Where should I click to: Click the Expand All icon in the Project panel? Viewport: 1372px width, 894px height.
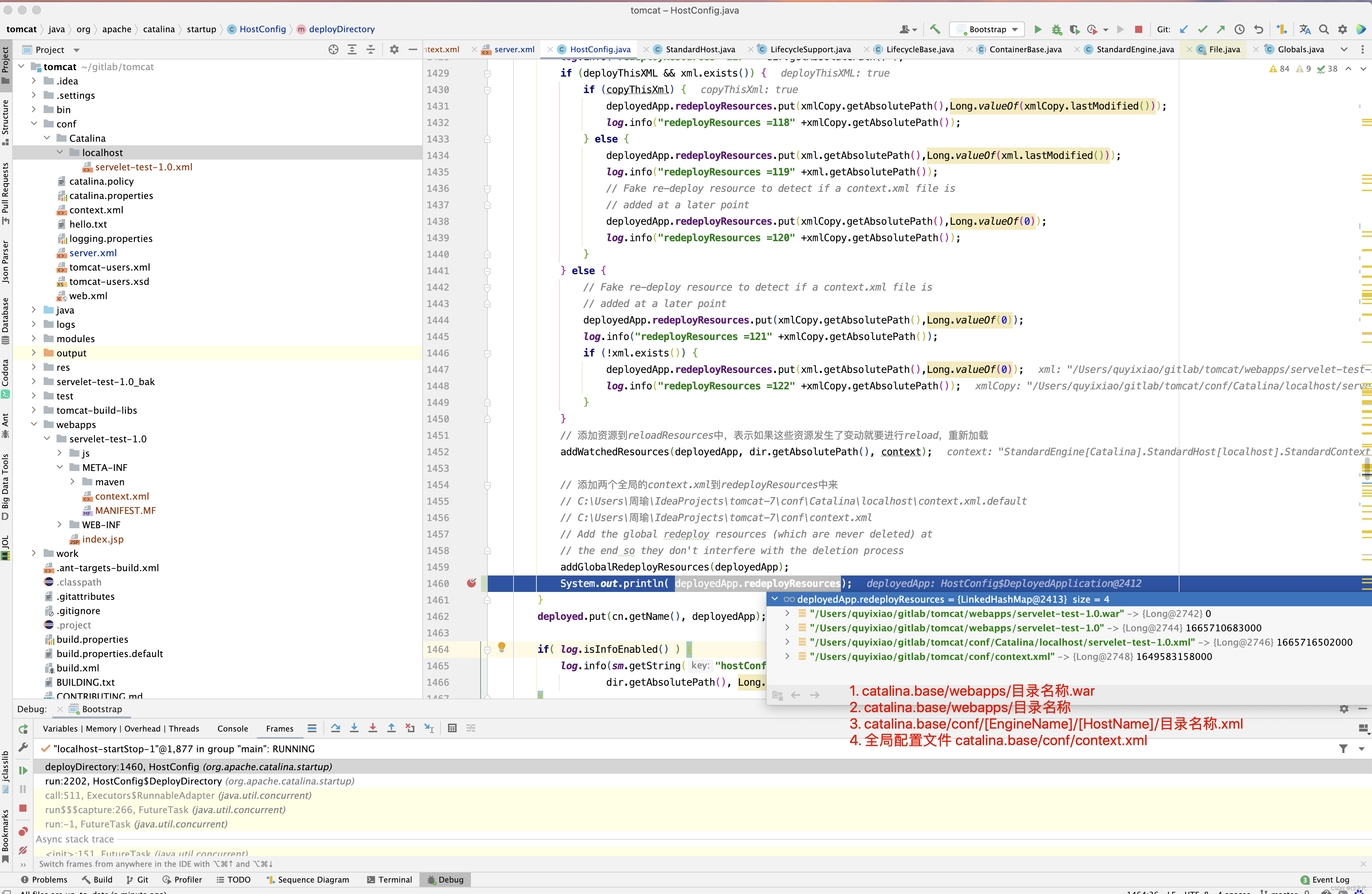pyautogui.click(x=352, y=50)
